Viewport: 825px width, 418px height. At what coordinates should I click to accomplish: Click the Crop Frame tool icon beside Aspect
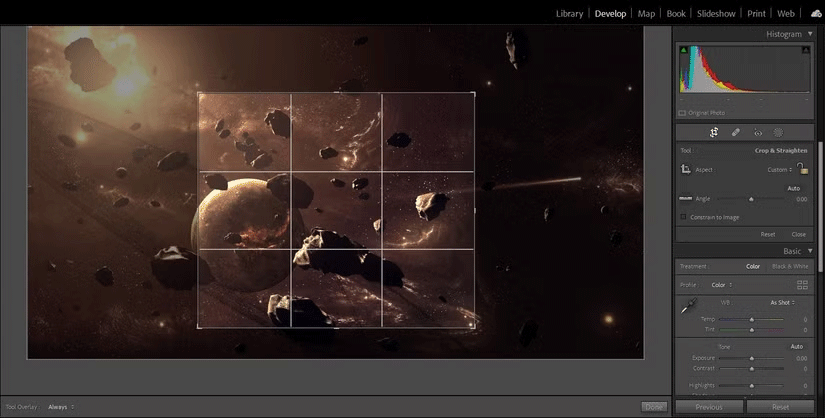coord(686,169)
